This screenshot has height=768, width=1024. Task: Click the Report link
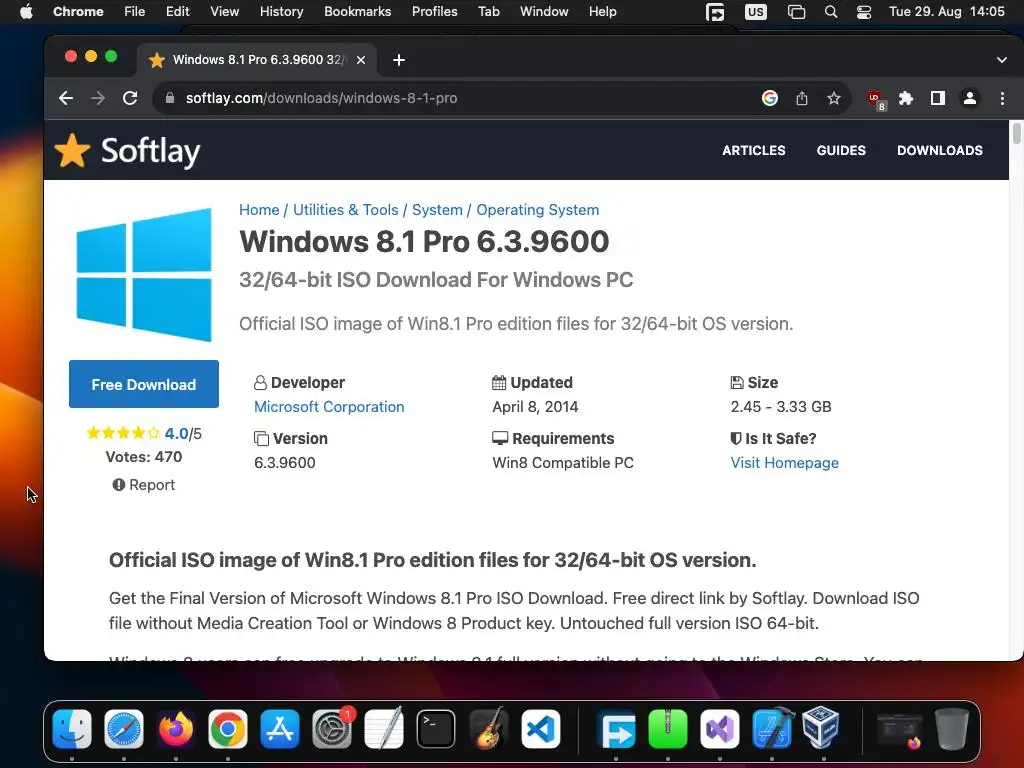tap(144, 485)
